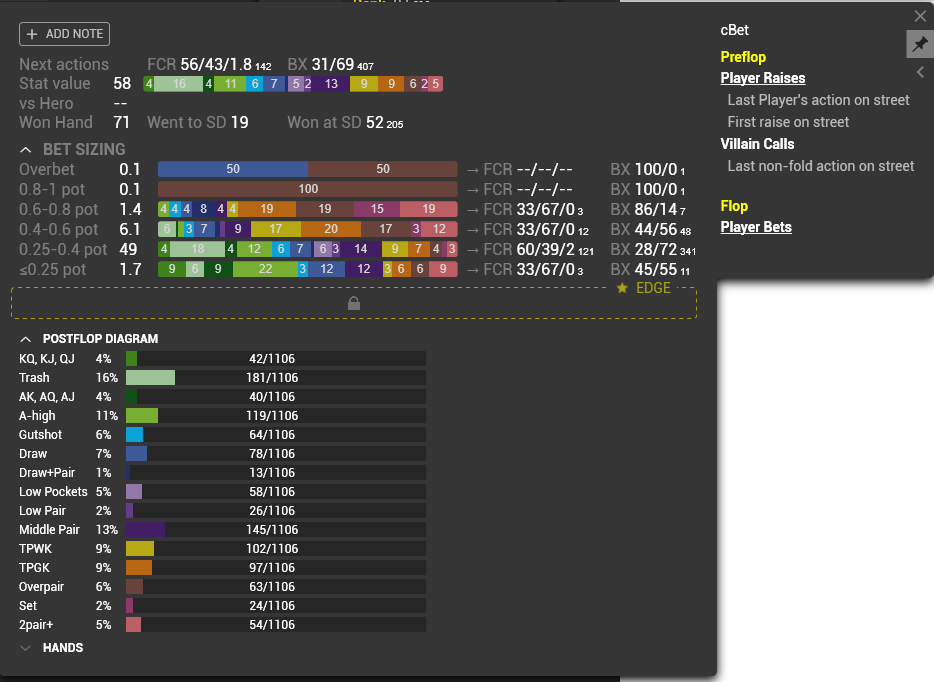Click the Overbet sizing row label
The height and width of the screenshot is (682, 934).
47,169
